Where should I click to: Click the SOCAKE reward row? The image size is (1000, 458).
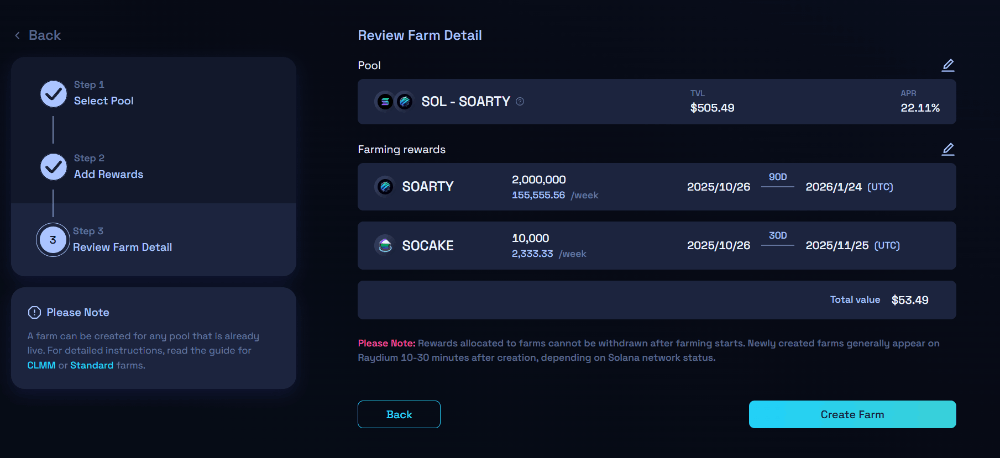(x=656, y=245)
